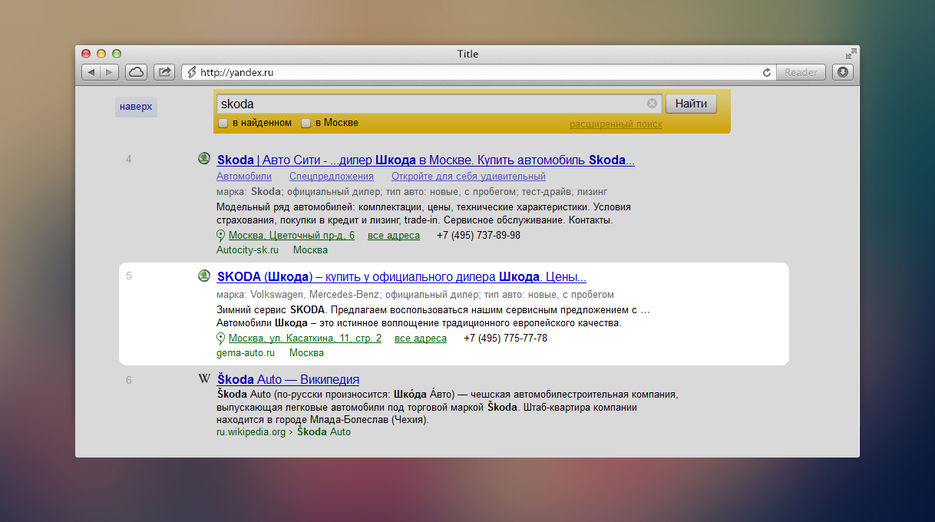Screen dimensions: 935x522
Task: Open 'все адреса' link for gema-auto
Action: click(x=420, y=338)
